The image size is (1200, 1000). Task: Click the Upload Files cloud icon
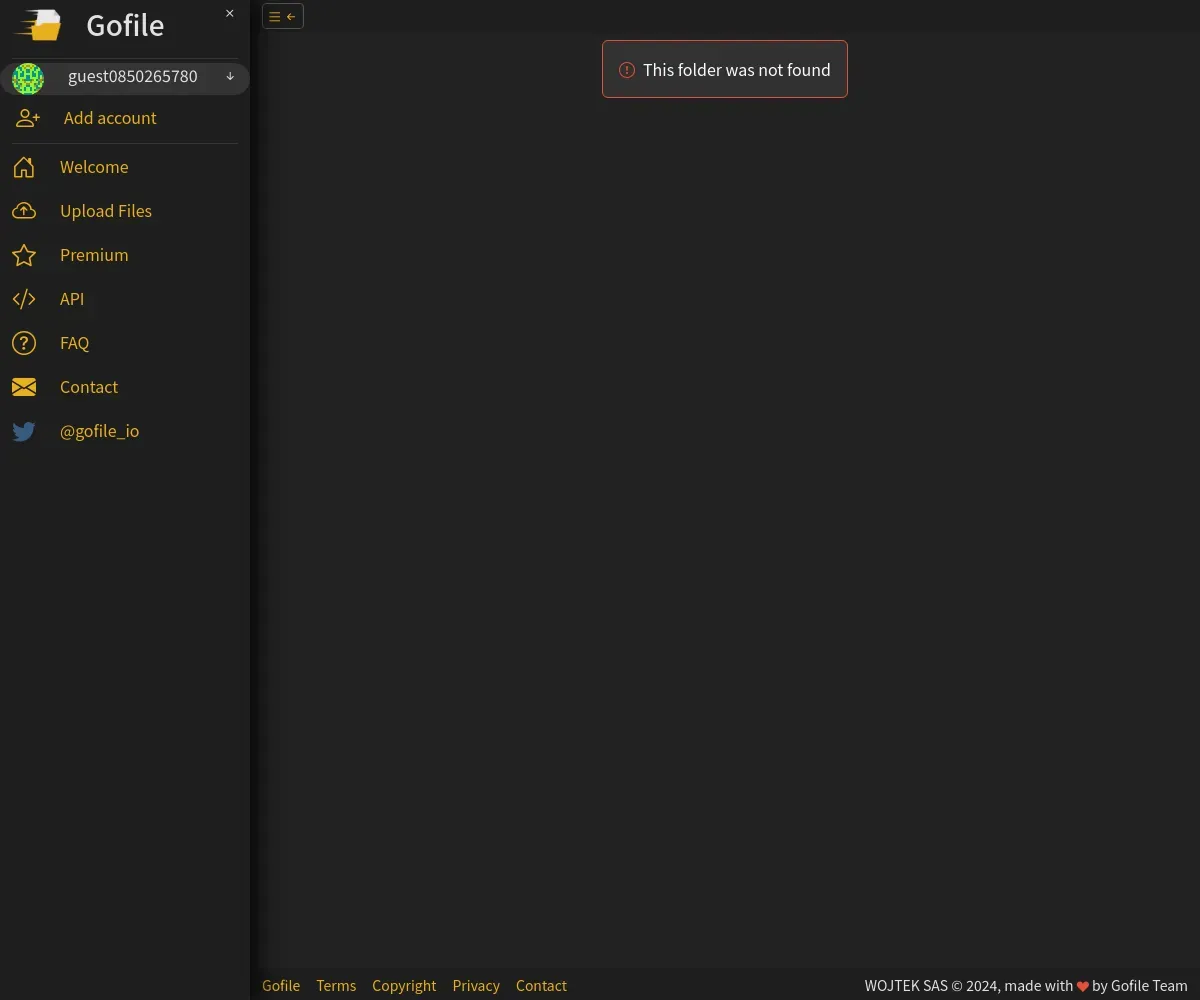tap(24, 211)
